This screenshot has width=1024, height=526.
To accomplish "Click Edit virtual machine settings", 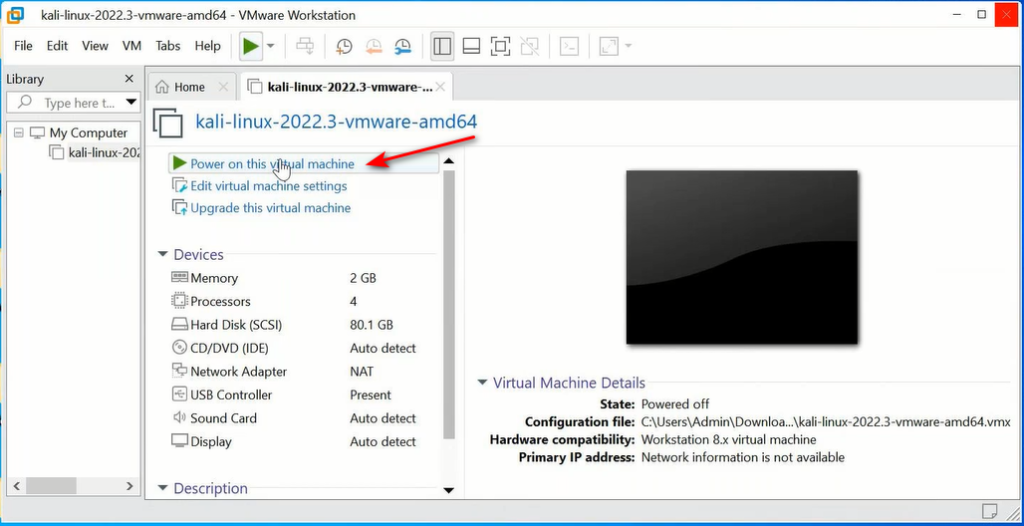I will 268,186.
